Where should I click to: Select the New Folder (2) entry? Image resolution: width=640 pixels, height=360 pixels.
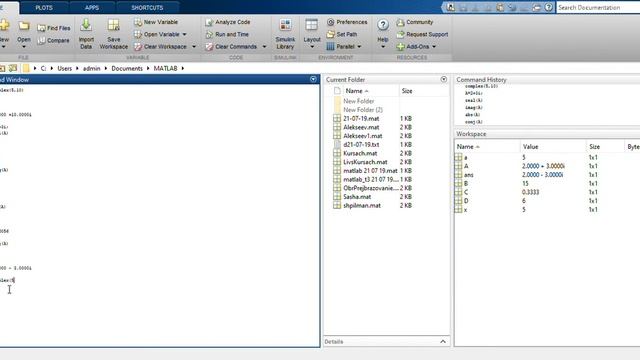(362, 110)
